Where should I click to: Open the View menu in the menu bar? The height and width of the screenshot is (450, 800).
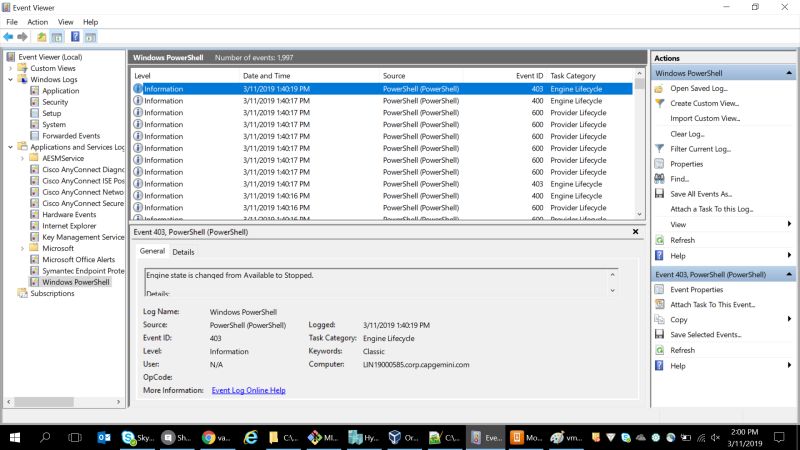pos(65,22)
